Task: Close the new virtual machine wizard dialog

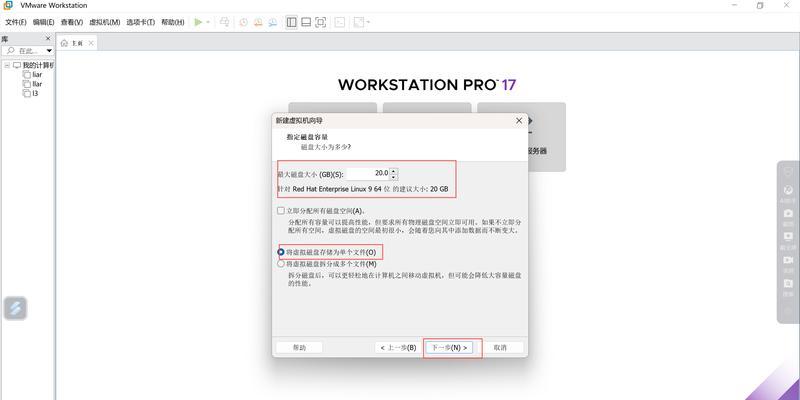Action: click(519, 121)
